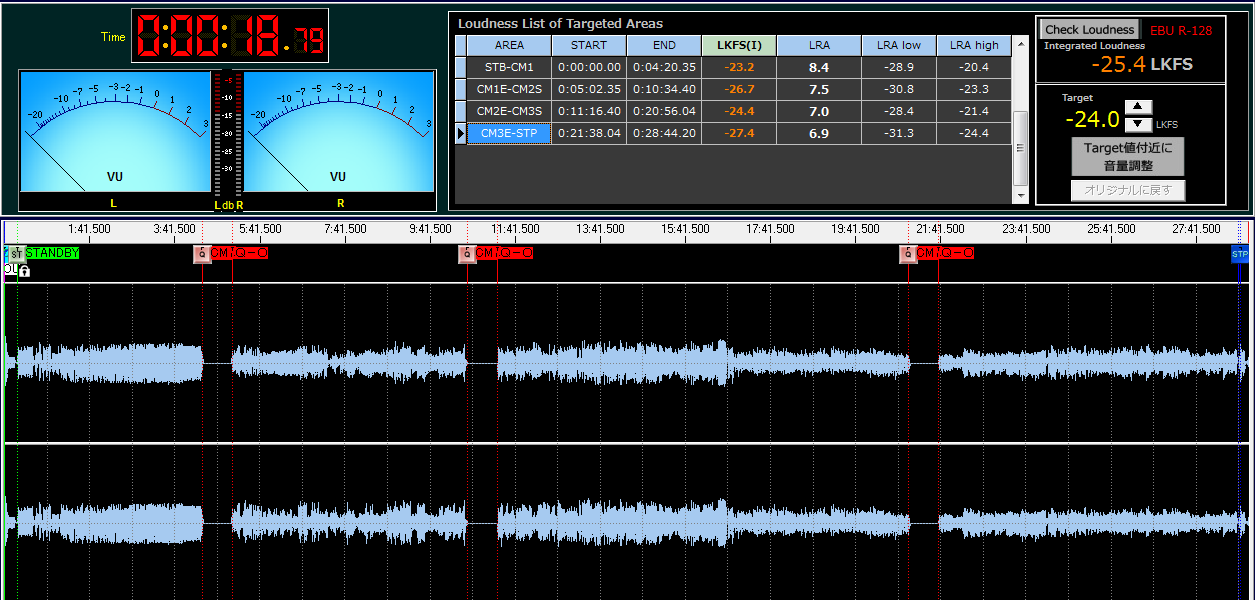
Task: Click the LKFS value -26.7
Action: pyautogui.click(x=739, y=89)
